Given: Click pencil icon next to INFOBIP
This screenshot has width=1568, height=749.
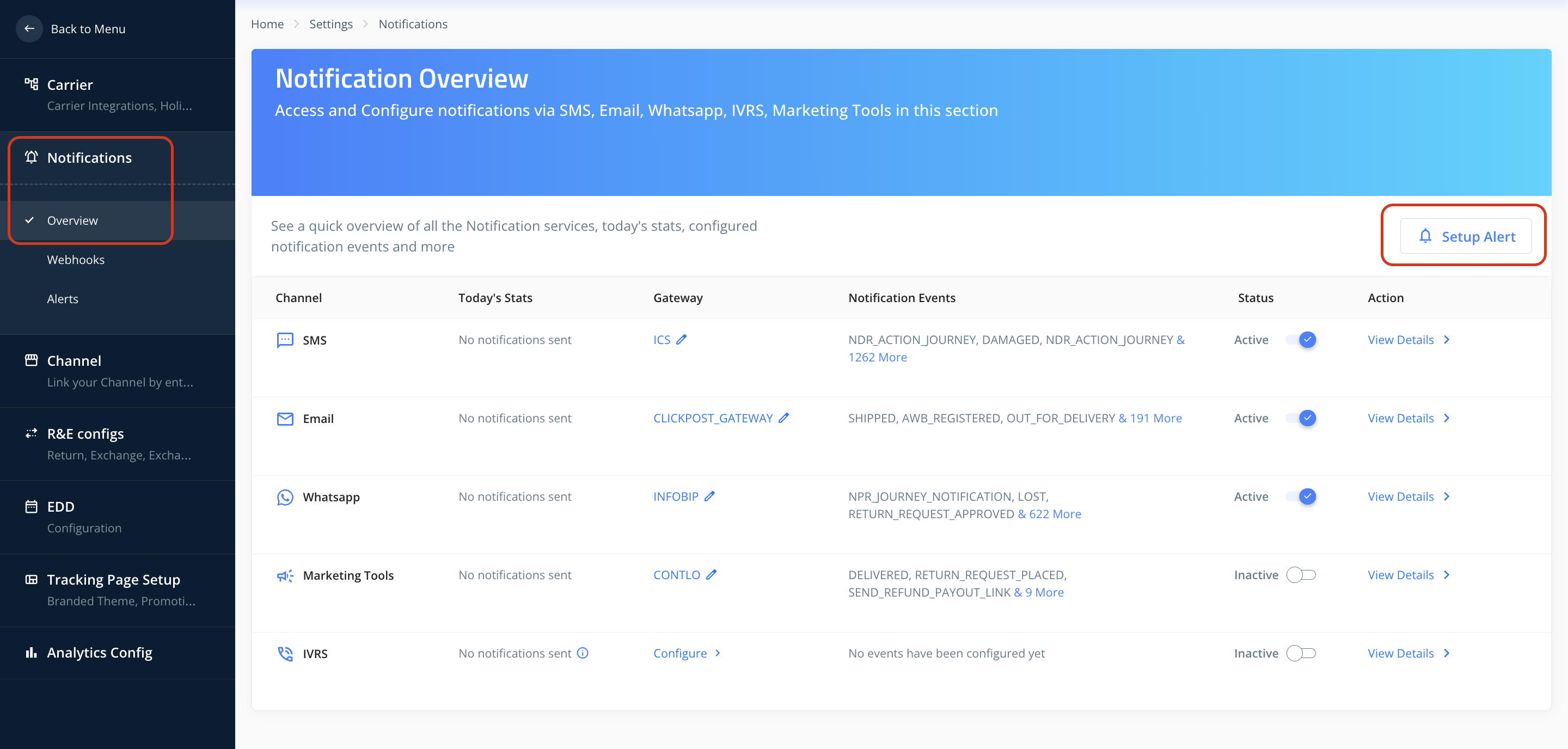Looking at the screenshot, I should tap(709, 496).
